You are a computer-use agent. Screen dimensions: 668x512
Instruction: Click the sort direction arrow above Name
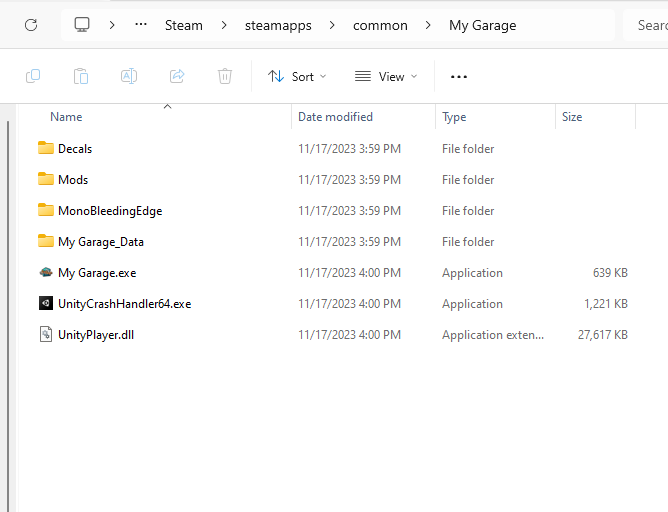[x=167, y=106]
